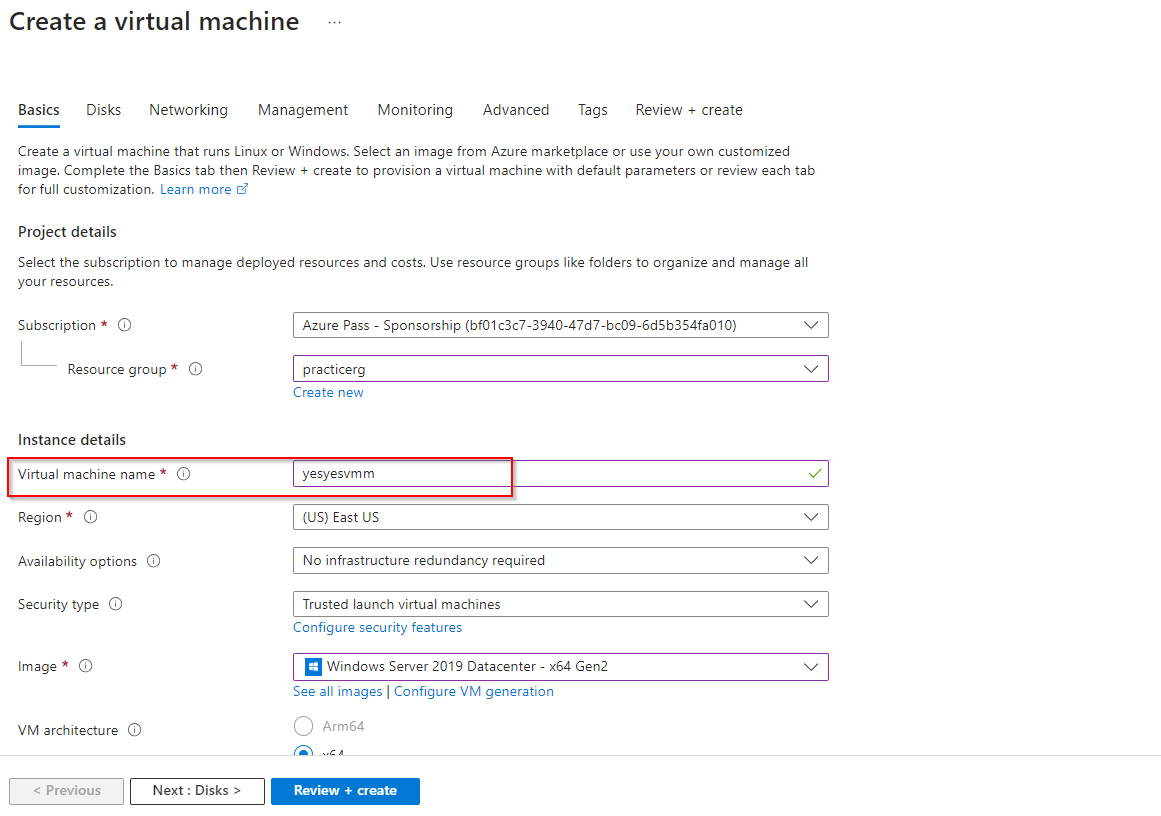Click the VM architecture info icon
The height and width of the screenshot is (816, 1161).
pos(135,730)
